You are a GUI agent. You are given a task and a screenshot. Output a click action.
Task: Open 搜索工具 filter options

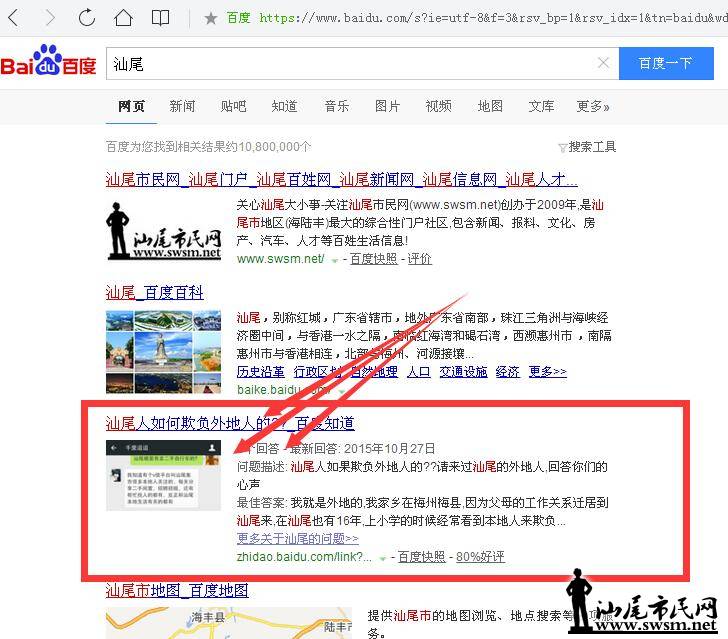[587, 147]
